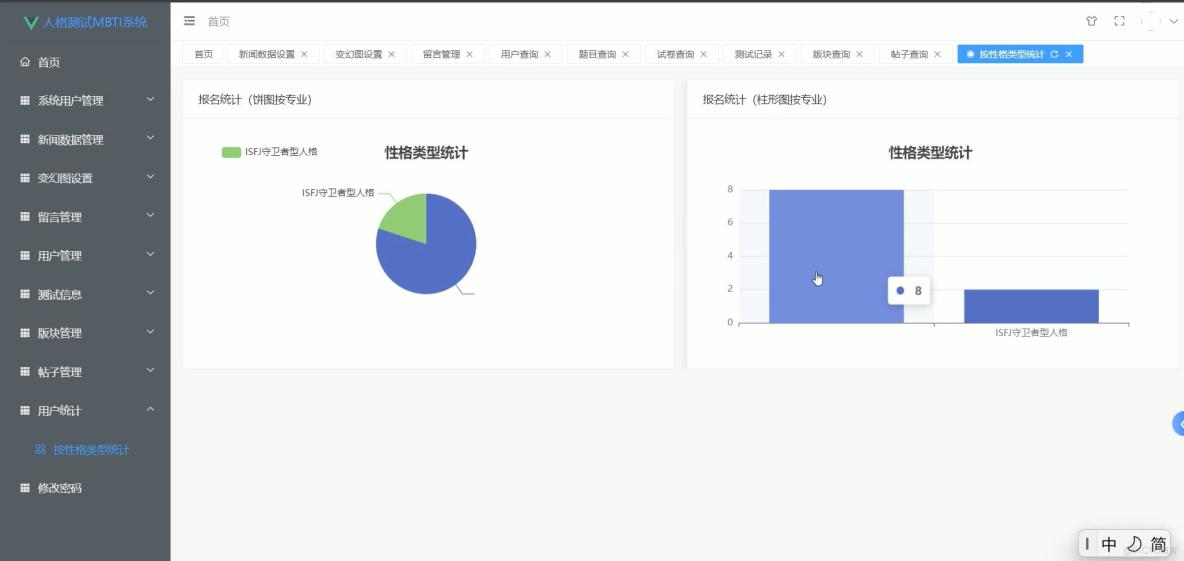Toggle fullscreen icon in top header
Viewport: 1184px width, 561px height.
(x=1120, y=21)
